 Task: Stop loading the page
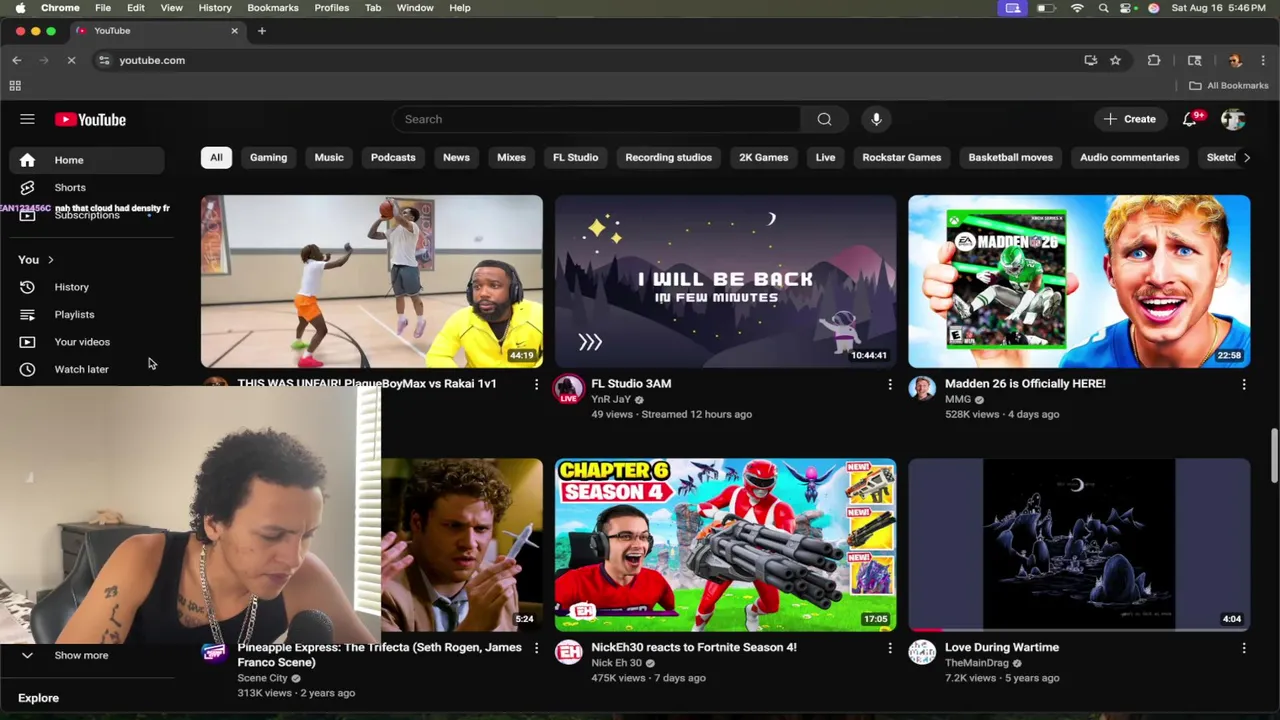pyautogui.click(x=71, y=60)
